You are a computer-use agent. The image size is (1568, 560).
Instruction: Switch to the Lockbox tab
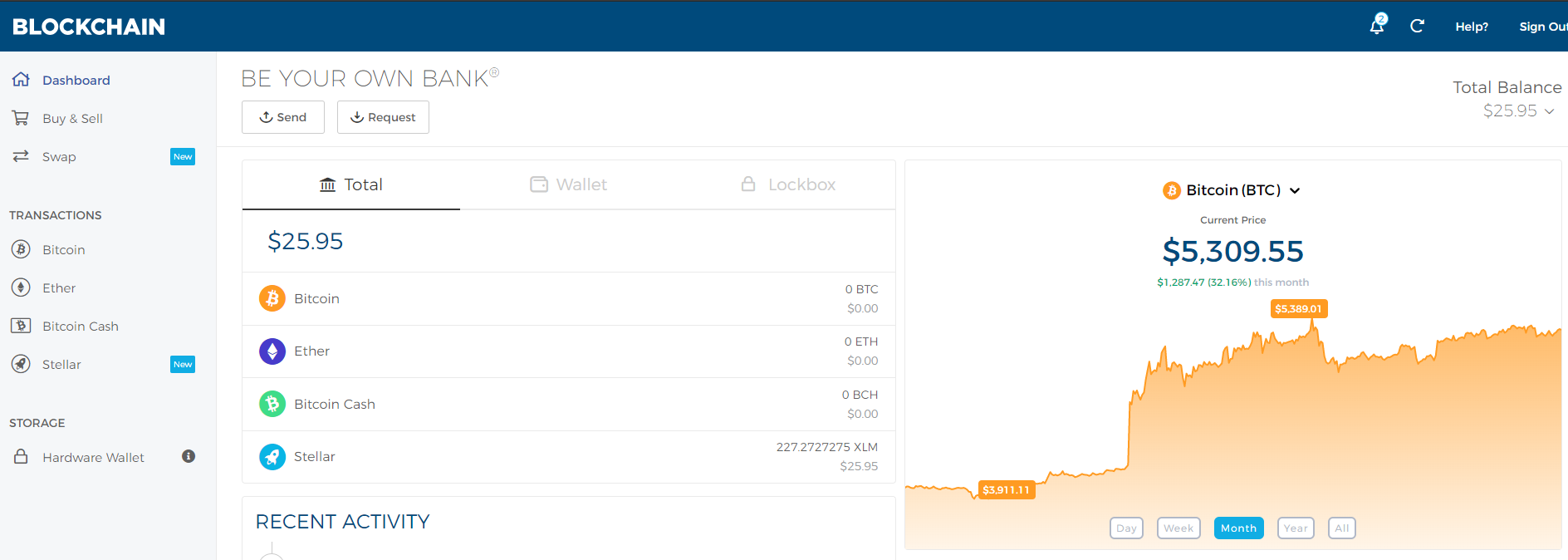[787, 184]
